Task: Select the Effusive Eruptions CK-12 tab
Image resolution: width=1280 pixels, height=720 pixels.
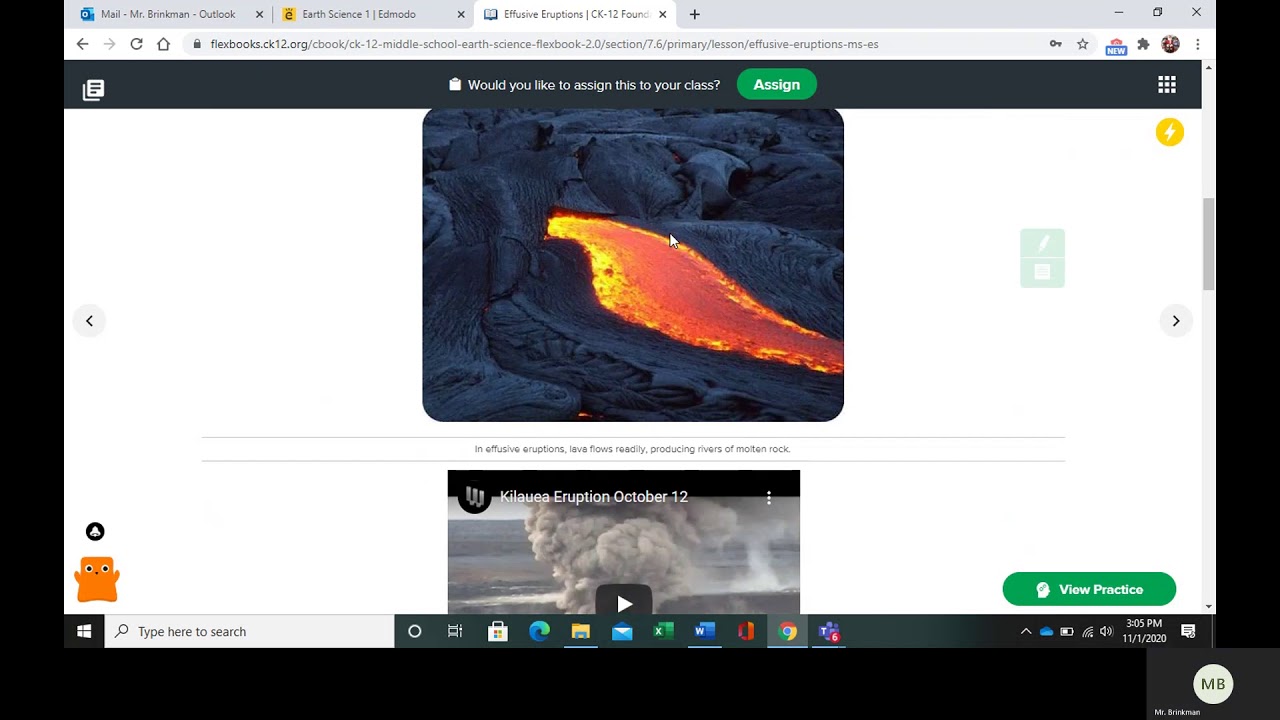Action: pos(575,14)
